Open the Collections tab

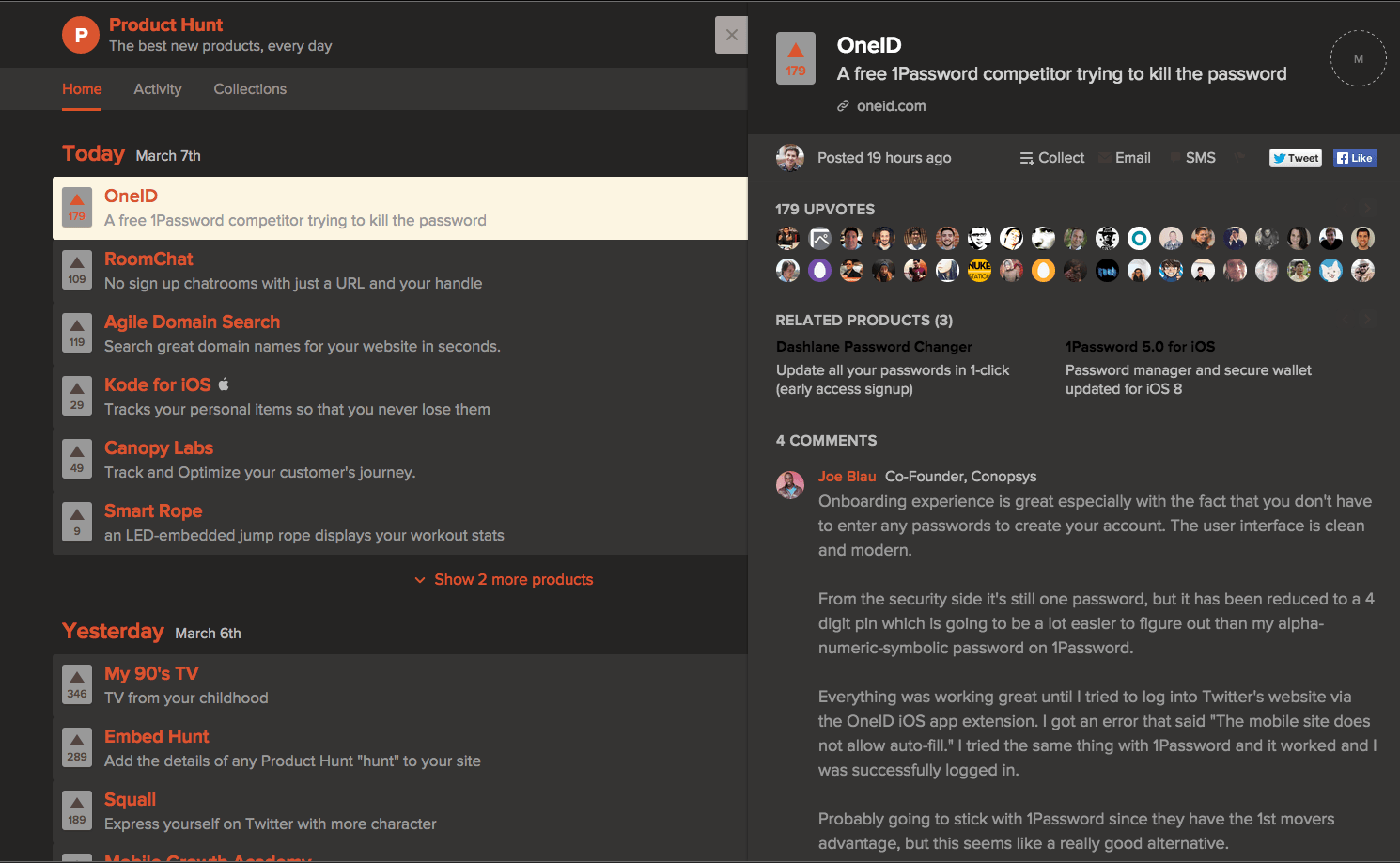point(249,88)
